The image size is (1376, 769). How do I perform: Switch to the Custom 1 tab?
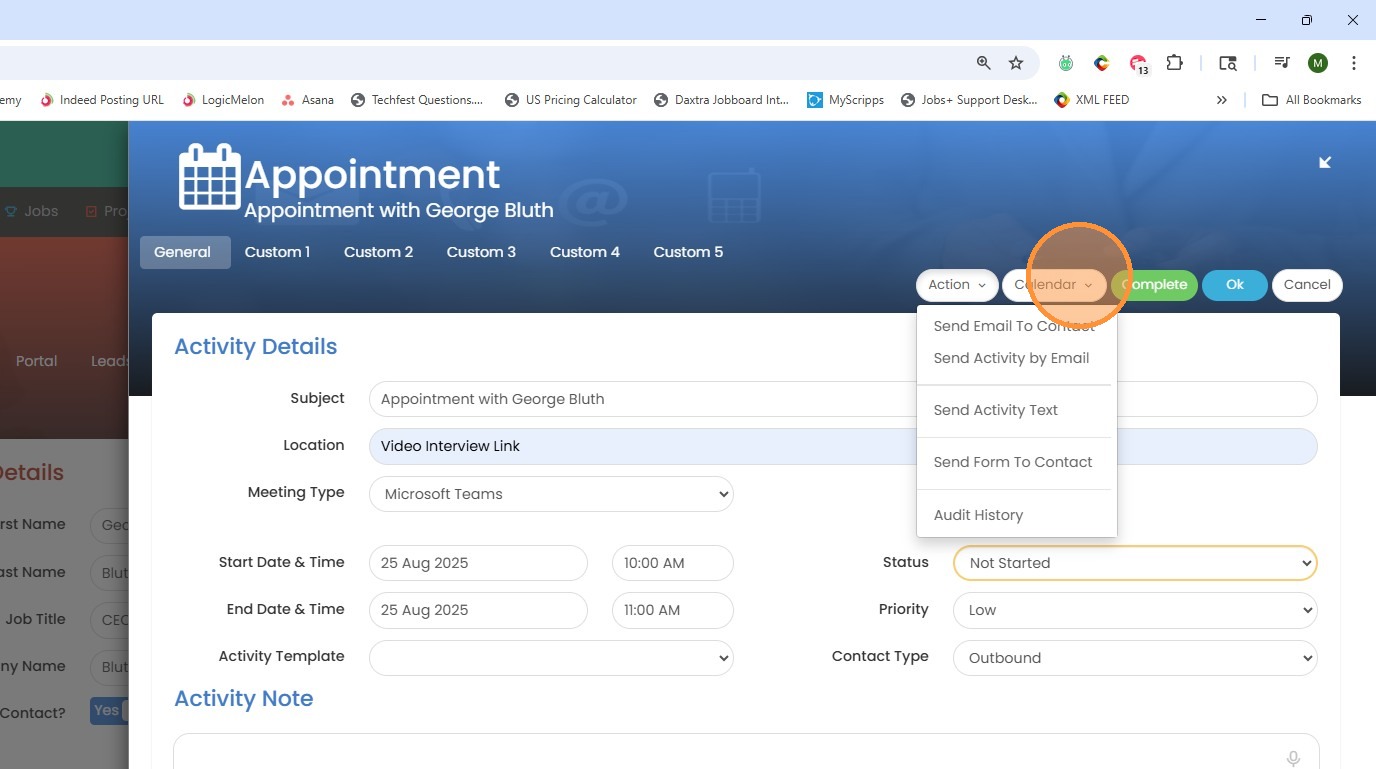tap(277, 252)
